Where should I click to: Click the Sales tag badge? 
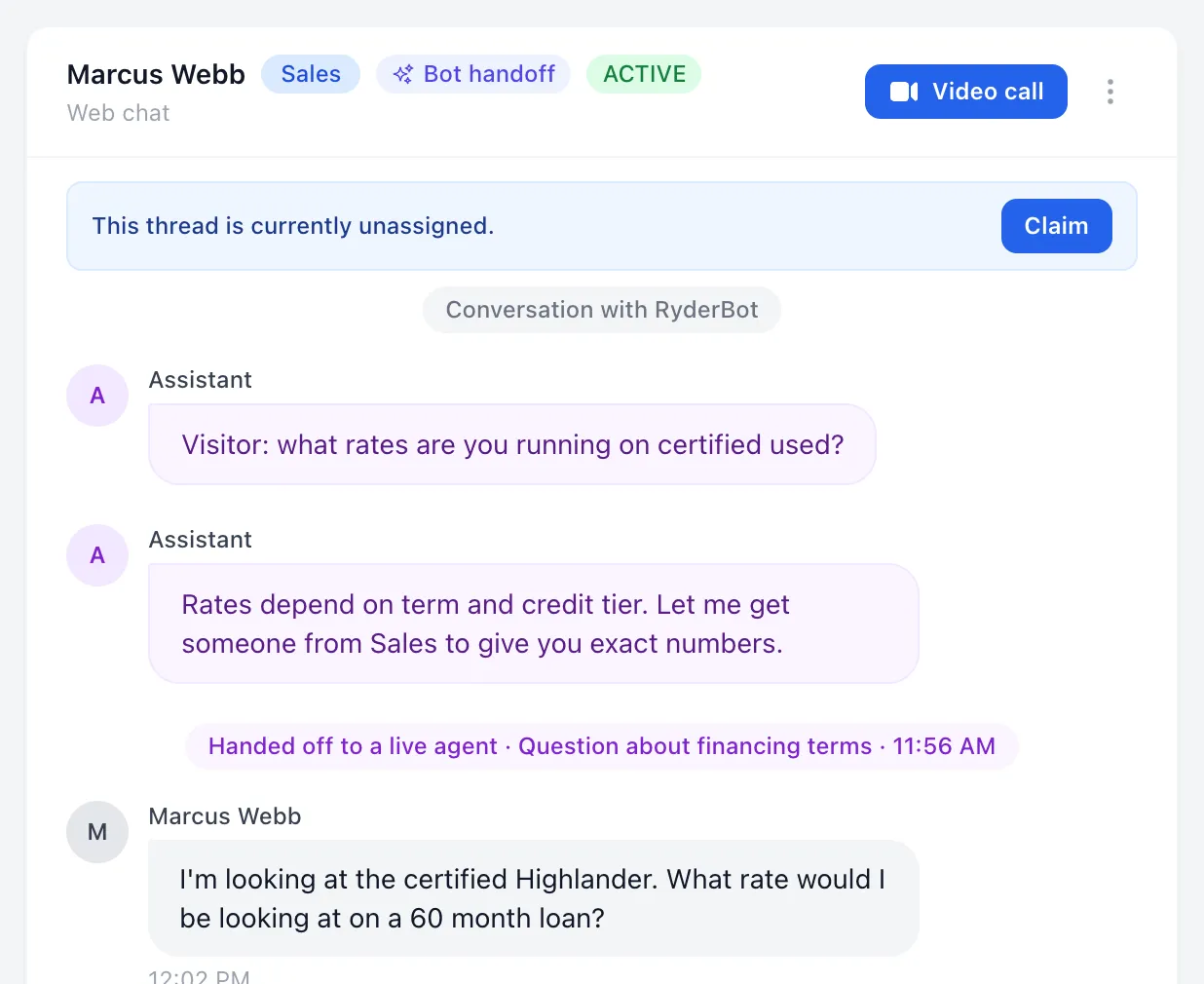click(311, 74)
